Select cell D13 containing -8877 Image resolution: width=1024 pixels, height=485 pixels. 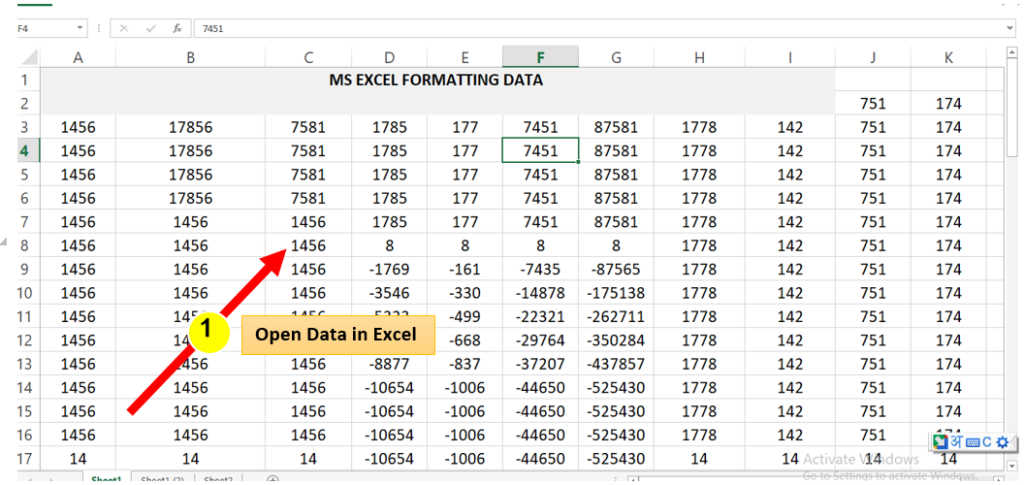pyautogui.click(x=389, y=364)
